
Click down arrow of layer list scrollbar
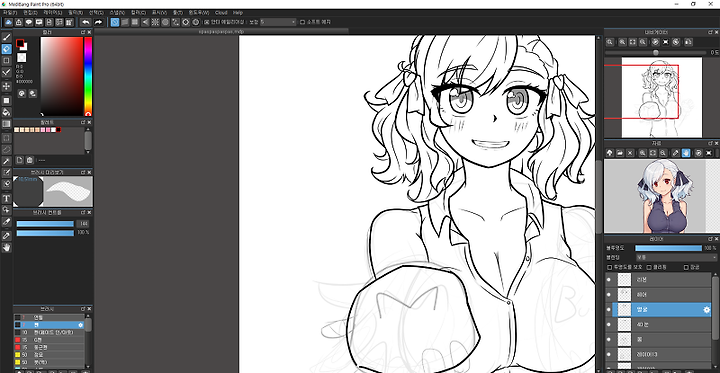point(714,367)
